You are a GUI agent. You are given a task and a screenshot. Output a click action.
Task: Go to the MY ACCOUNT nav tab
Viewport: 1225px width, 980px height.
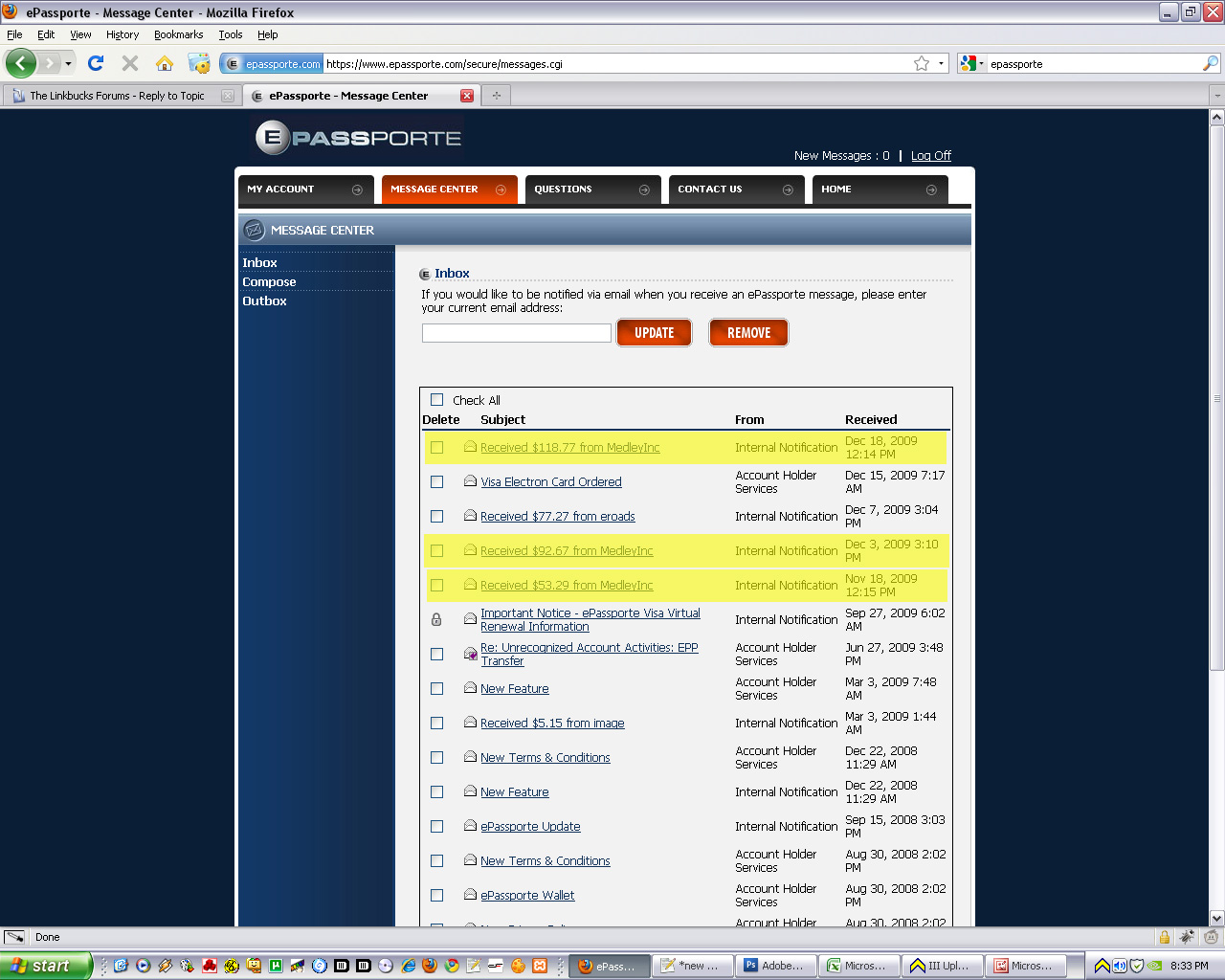305,189
